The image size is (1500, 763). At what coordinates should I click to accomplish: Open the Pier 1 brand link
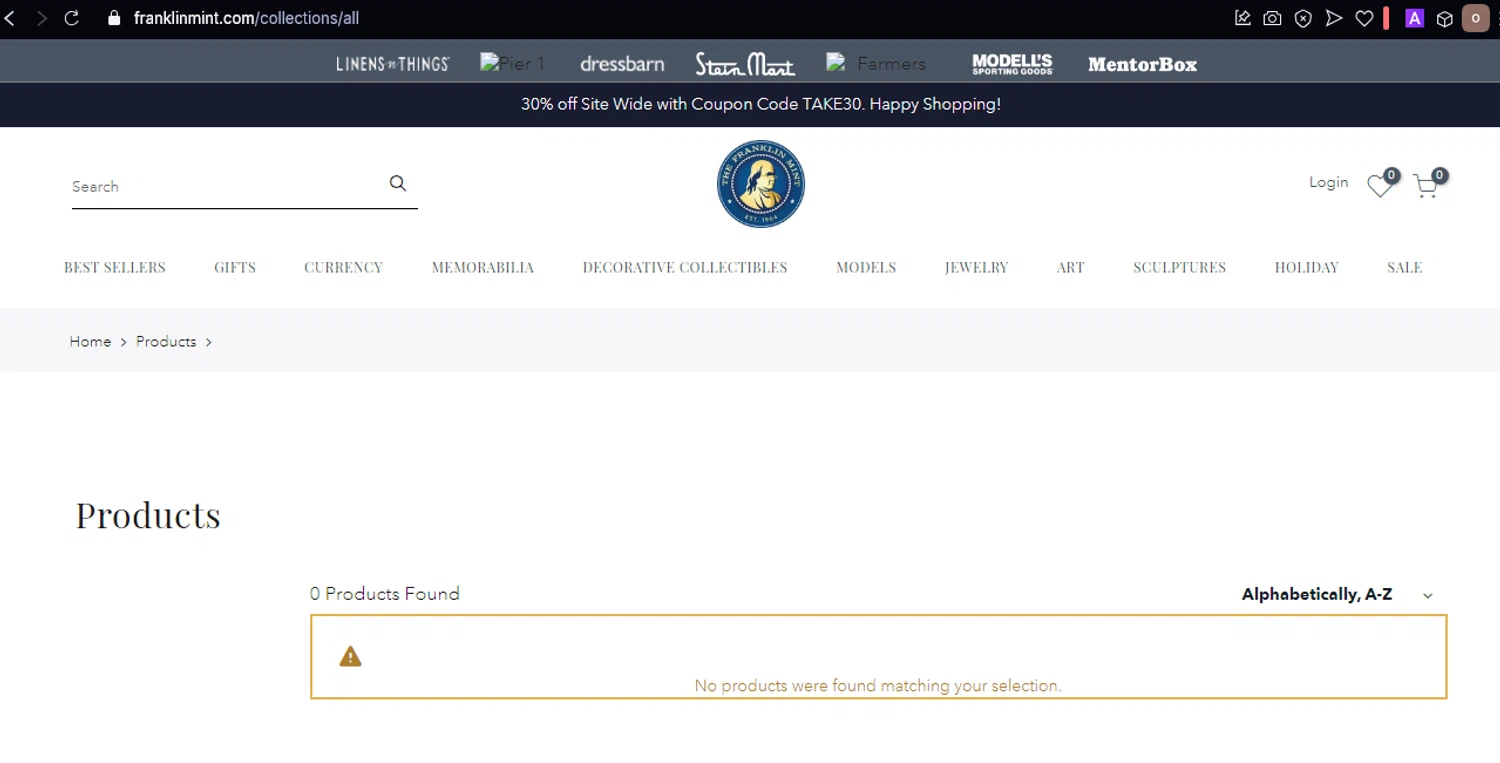click(513, 64)
